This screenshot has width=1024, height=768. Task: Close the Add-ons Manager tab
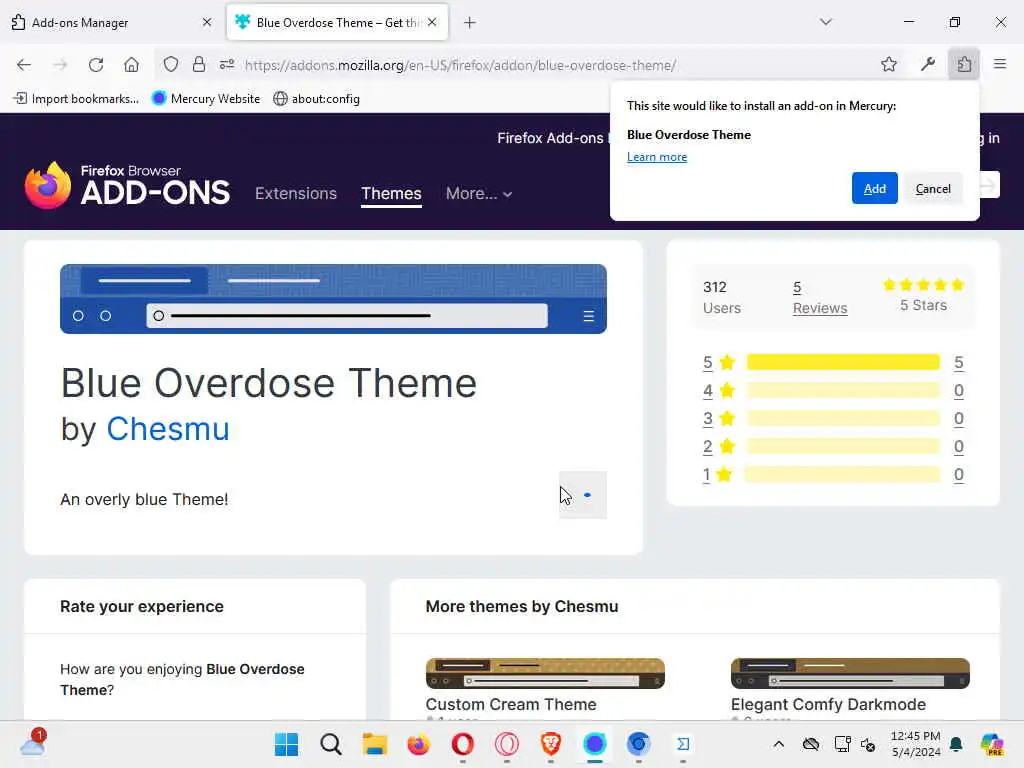[x=207, y=22]
